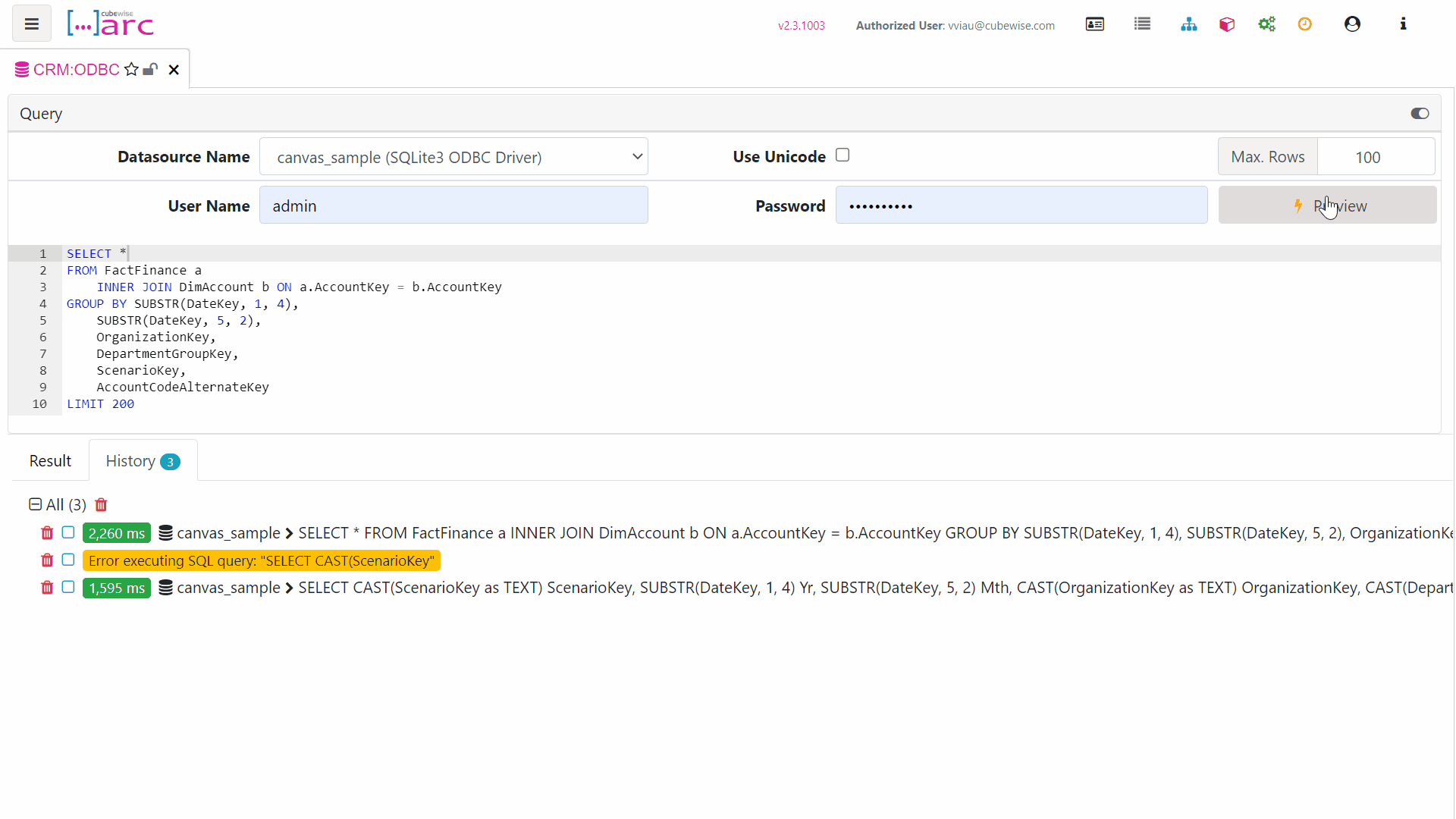Star the CRM:ODBC tab as favorite
The width and height of the screenshot is (1456, 819).
(x=131, y=70)
